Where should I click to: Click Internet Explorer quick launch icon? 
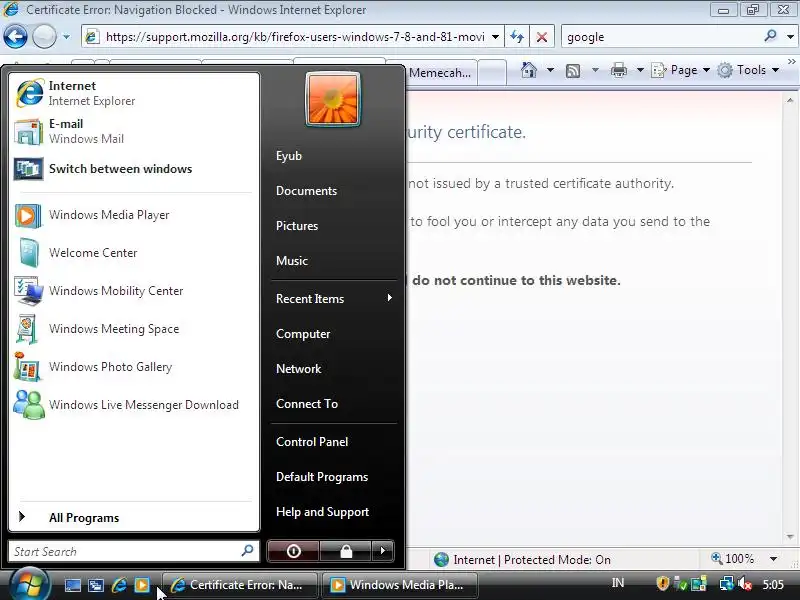click(119, 585)
